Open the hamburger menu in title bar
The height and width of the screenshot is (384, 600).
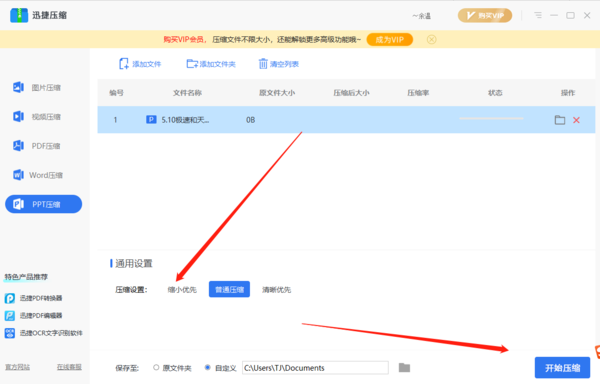click(538, 15)
